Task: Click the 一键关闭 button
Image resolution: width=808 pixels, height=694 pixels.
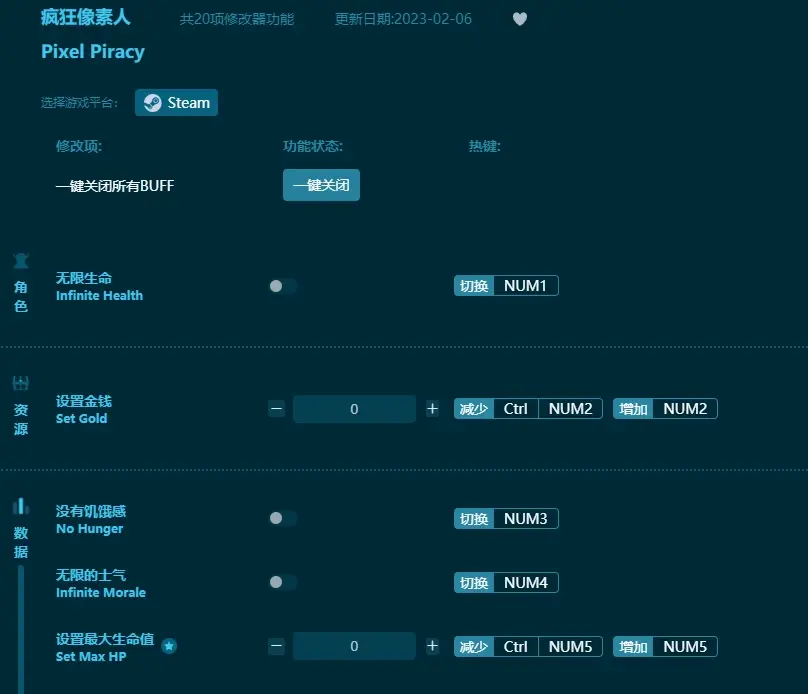Action: point(321,185)
